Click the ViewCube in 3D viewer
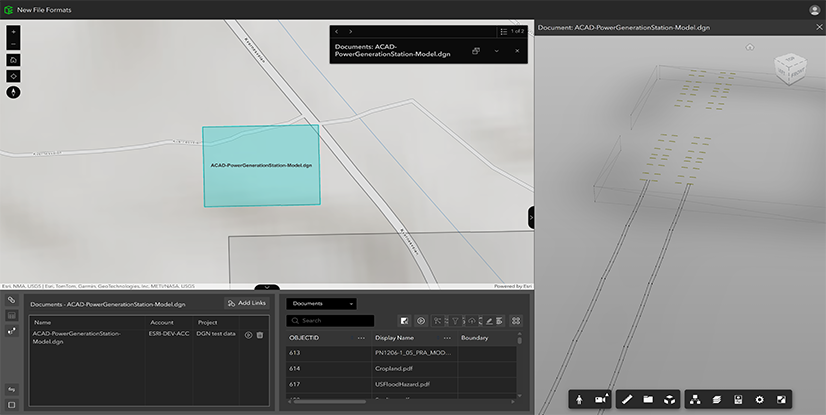826x415 pixels. tap(790, 68)
